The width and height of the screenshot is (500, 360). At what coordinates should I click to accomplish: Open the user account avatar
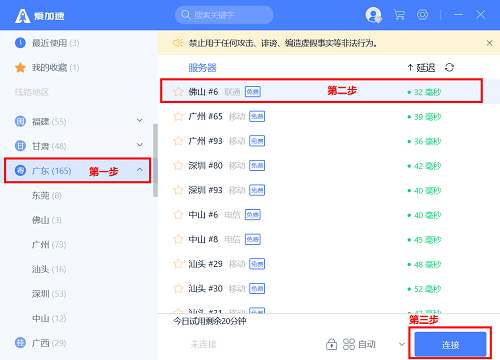(x=373, y=15)
